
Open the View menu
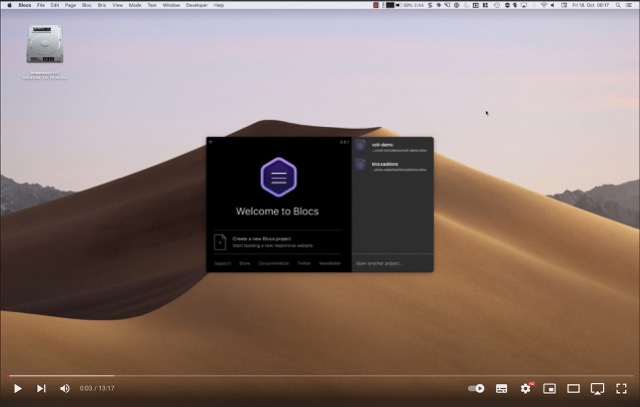[x=118, y=5]
